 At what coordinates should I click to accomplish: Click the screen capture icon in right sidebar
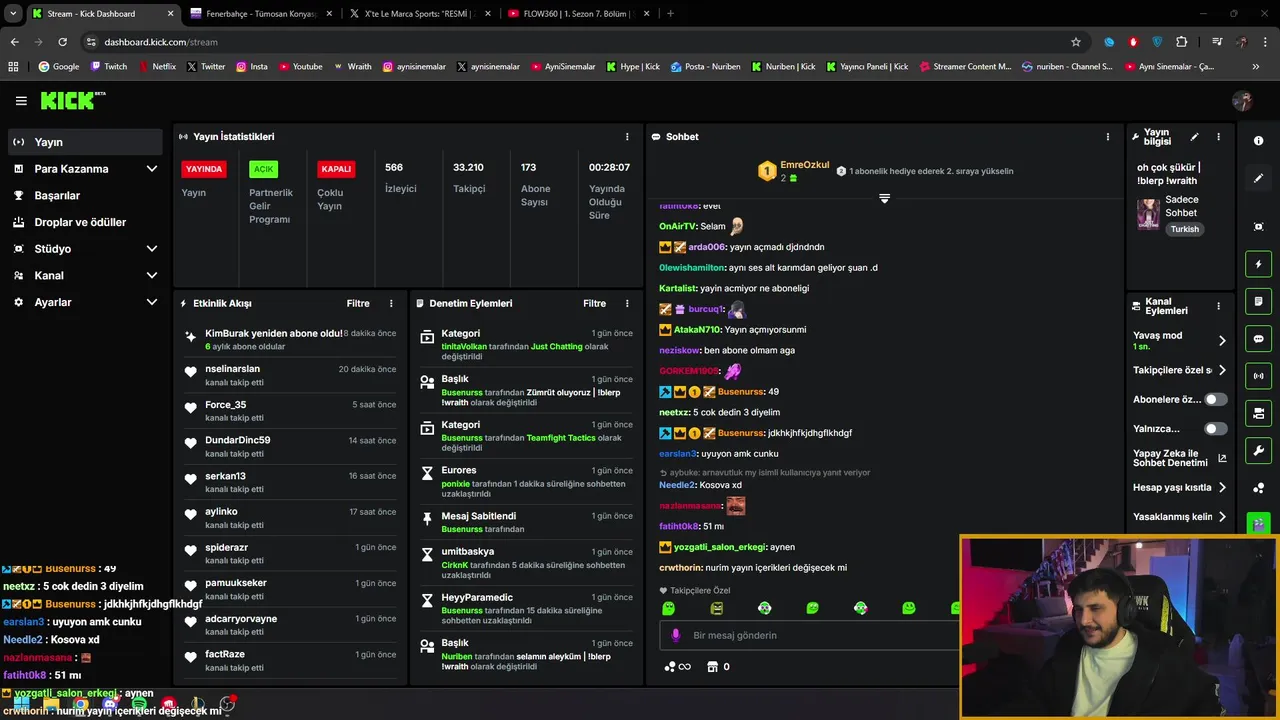(1258, 227)
